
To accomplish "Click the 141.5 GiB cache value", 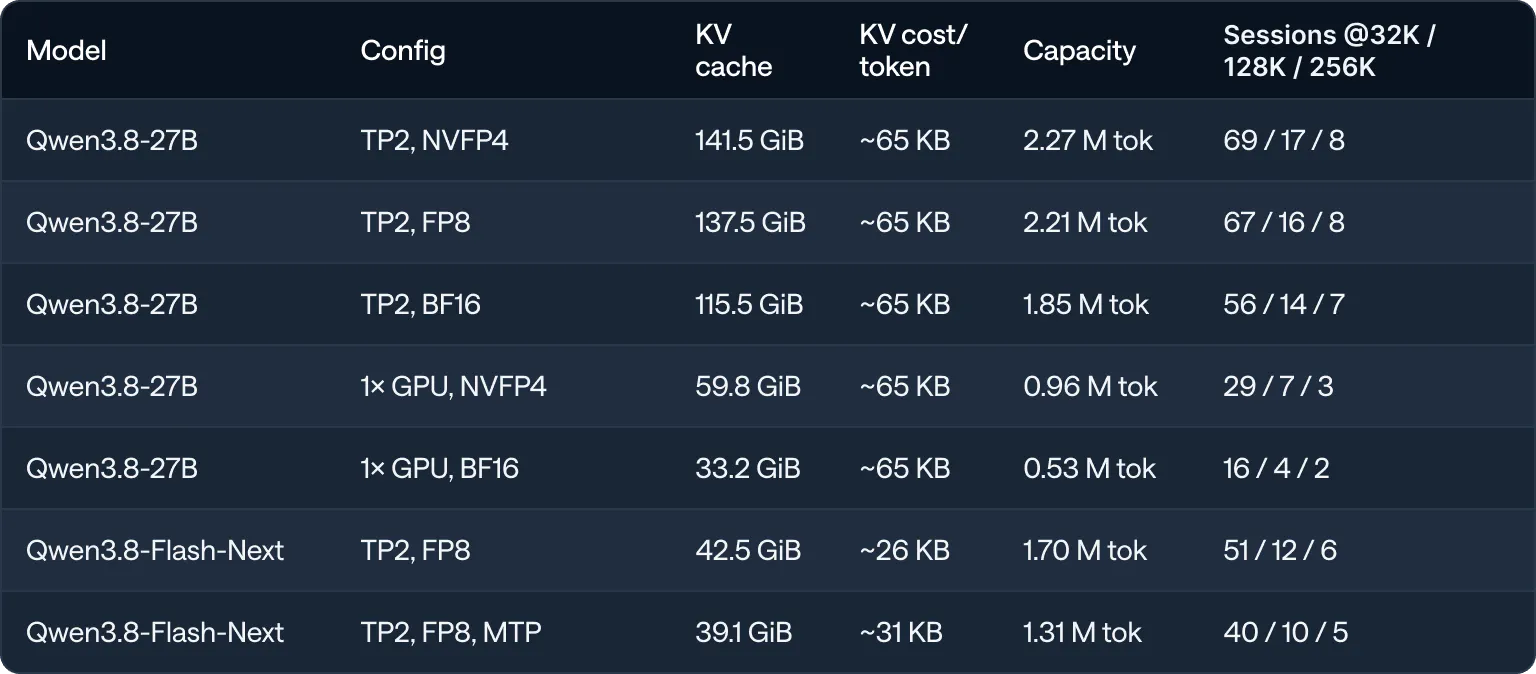I will 749,140.
